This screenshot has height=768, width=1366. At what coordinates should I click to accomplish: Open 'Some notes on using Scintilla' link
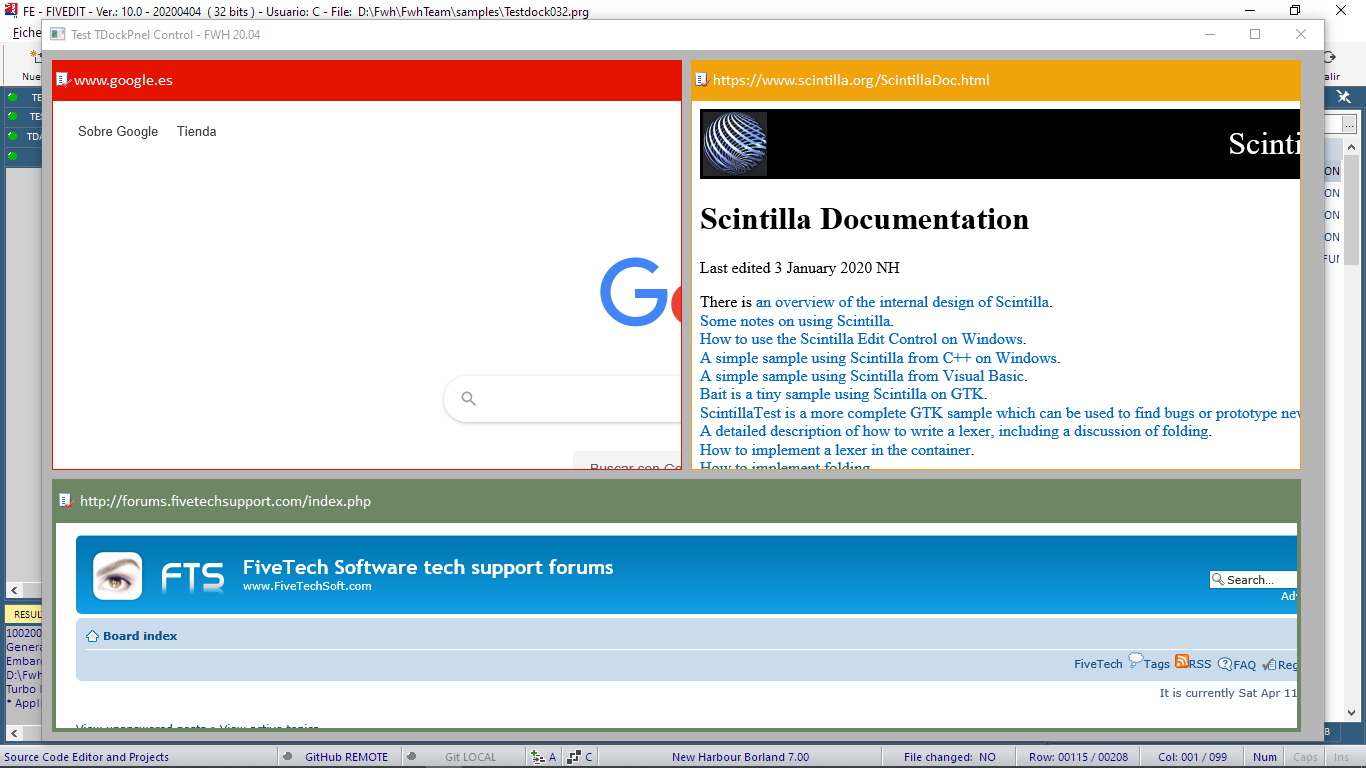tap(795, 321)
